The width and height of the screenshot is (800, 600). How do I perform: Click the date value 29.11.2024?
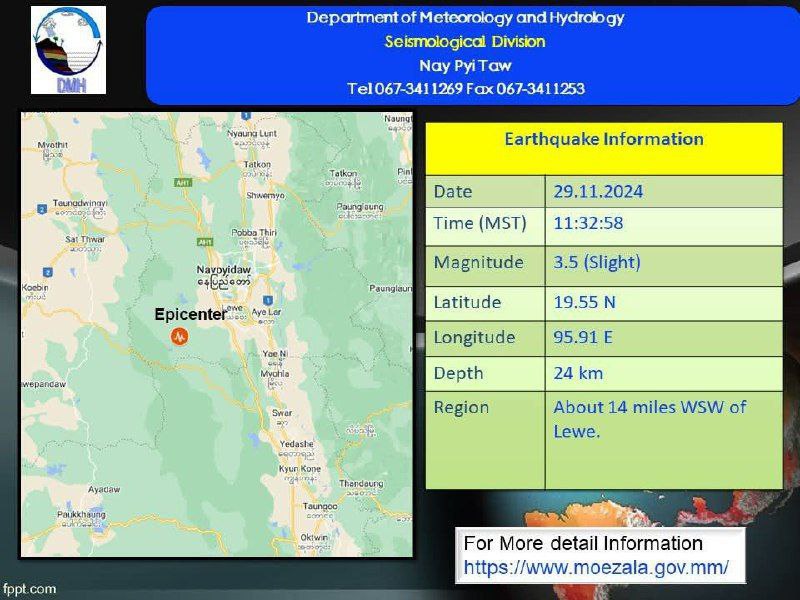coord(598,191)
